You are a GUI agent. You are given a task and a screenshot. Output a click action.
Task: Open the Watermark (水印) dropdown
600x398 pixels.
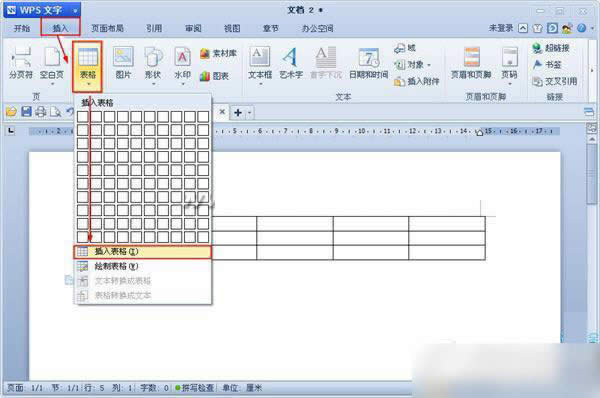click(x=183, y=83)
